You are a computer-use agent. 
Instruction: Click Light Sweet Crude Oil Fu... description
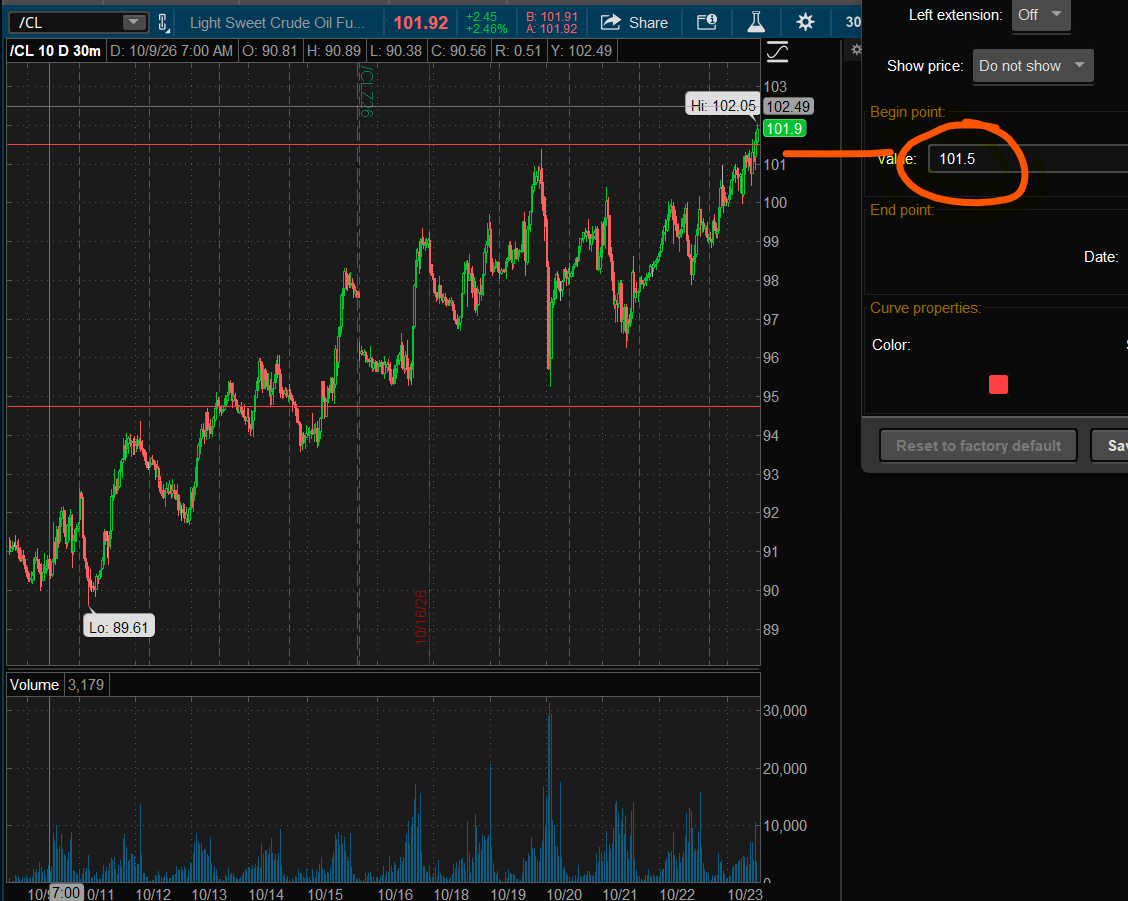coord(277,23)
